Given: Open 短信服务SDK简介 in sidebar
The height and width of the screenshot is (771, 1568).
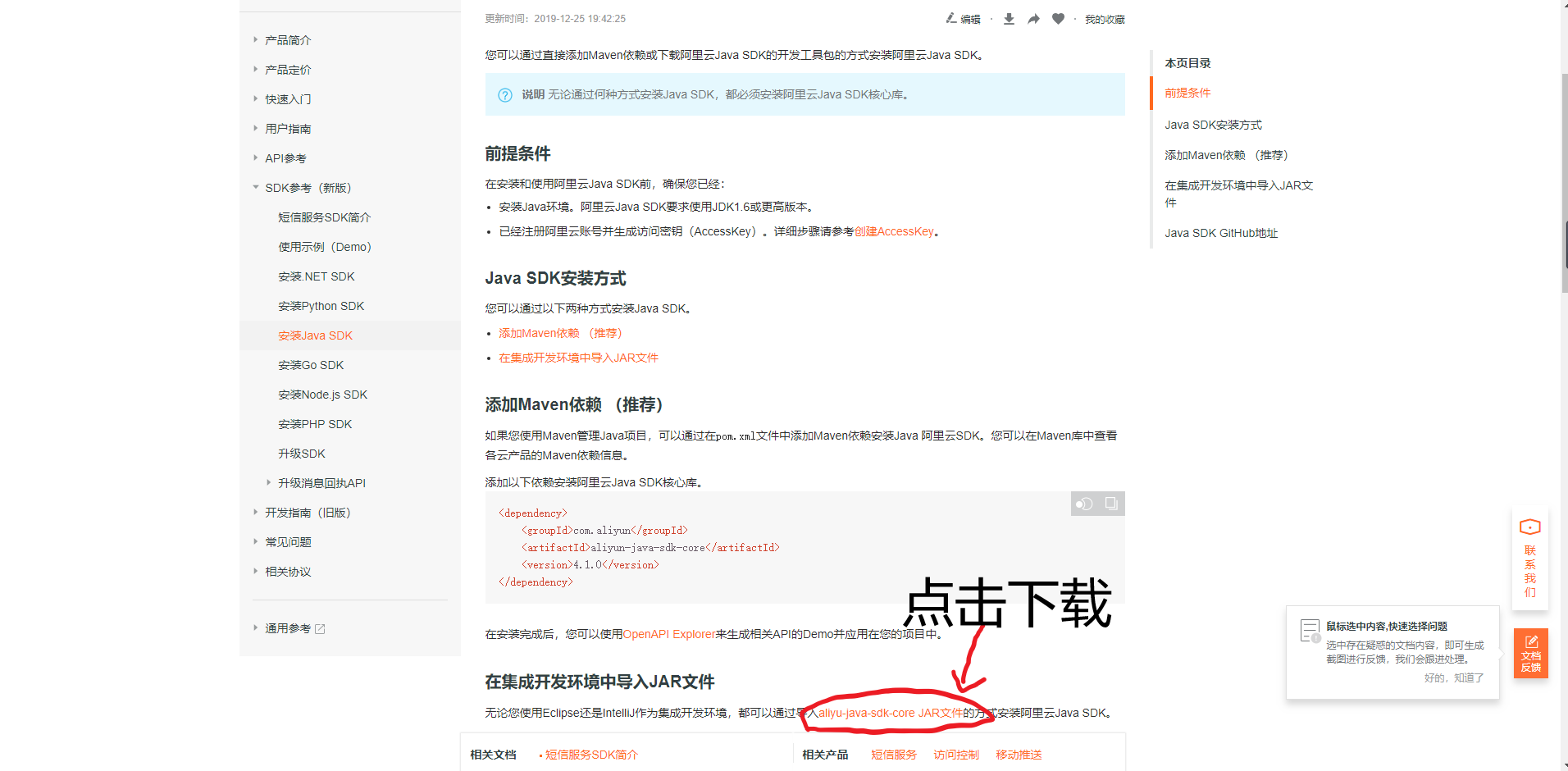Looking at the screenshot, I should 324,217.
